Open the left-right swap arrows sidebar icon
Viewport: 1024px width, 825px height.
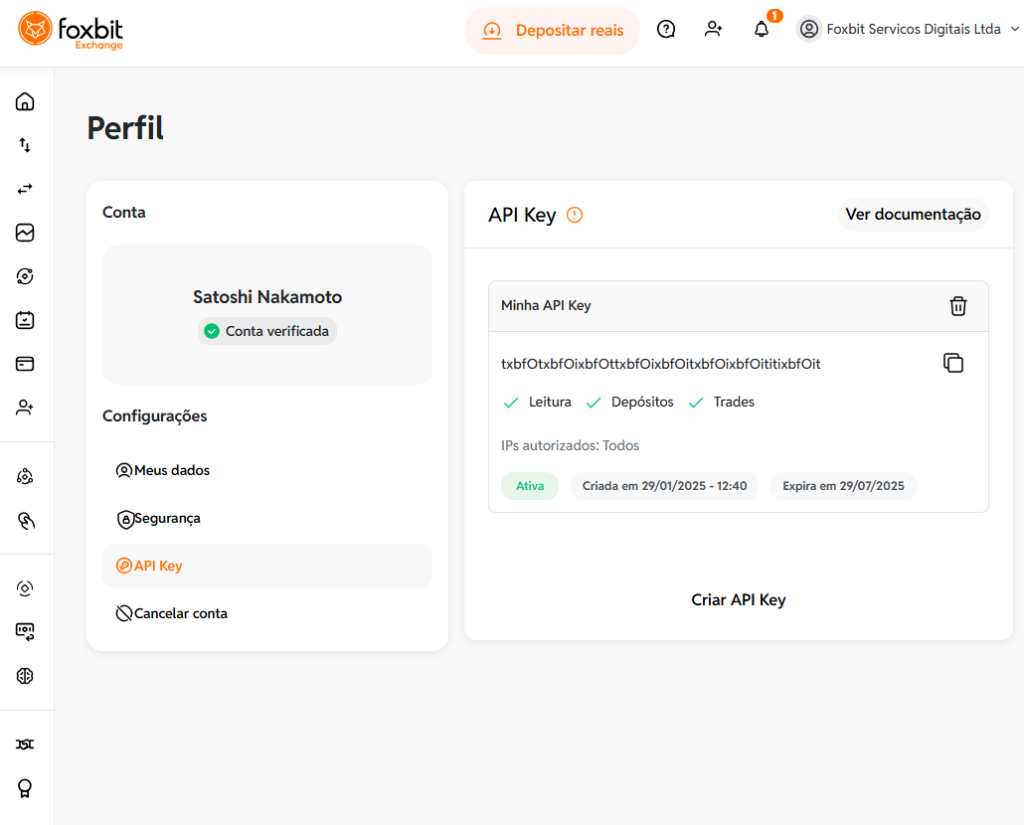coord(25,189)
